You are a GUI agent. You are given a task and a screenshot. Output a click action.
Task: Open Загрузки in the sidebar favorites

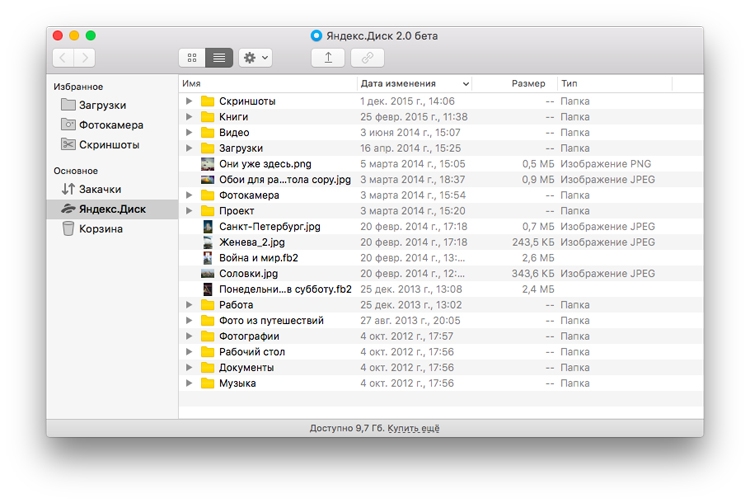[102, 105]
